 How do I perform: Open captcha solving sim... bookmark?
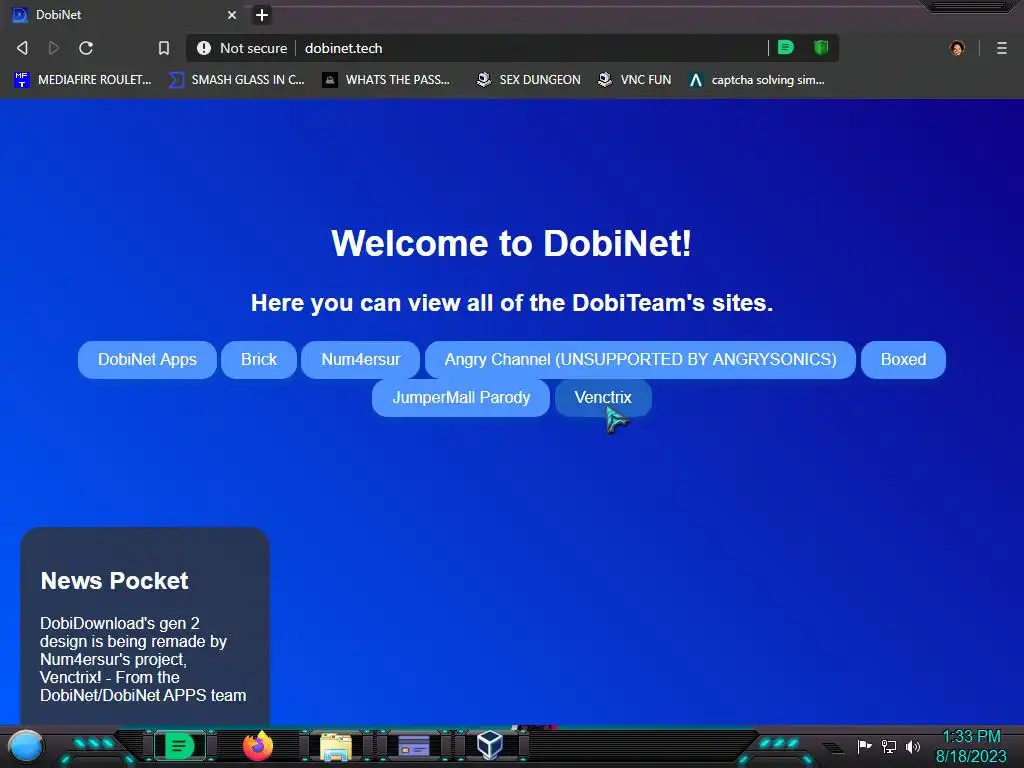point(757,80)
